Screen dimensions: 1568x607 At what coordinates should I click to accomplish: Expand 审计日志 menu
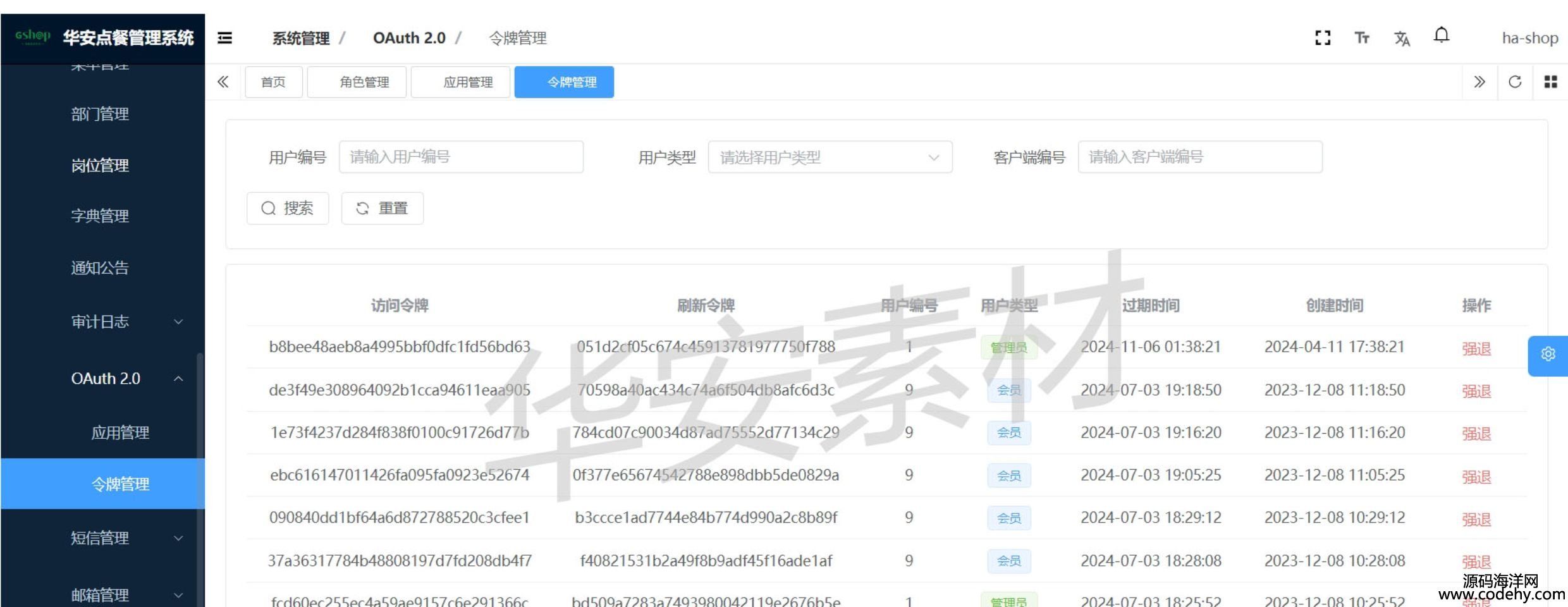[x=102, y=322]
